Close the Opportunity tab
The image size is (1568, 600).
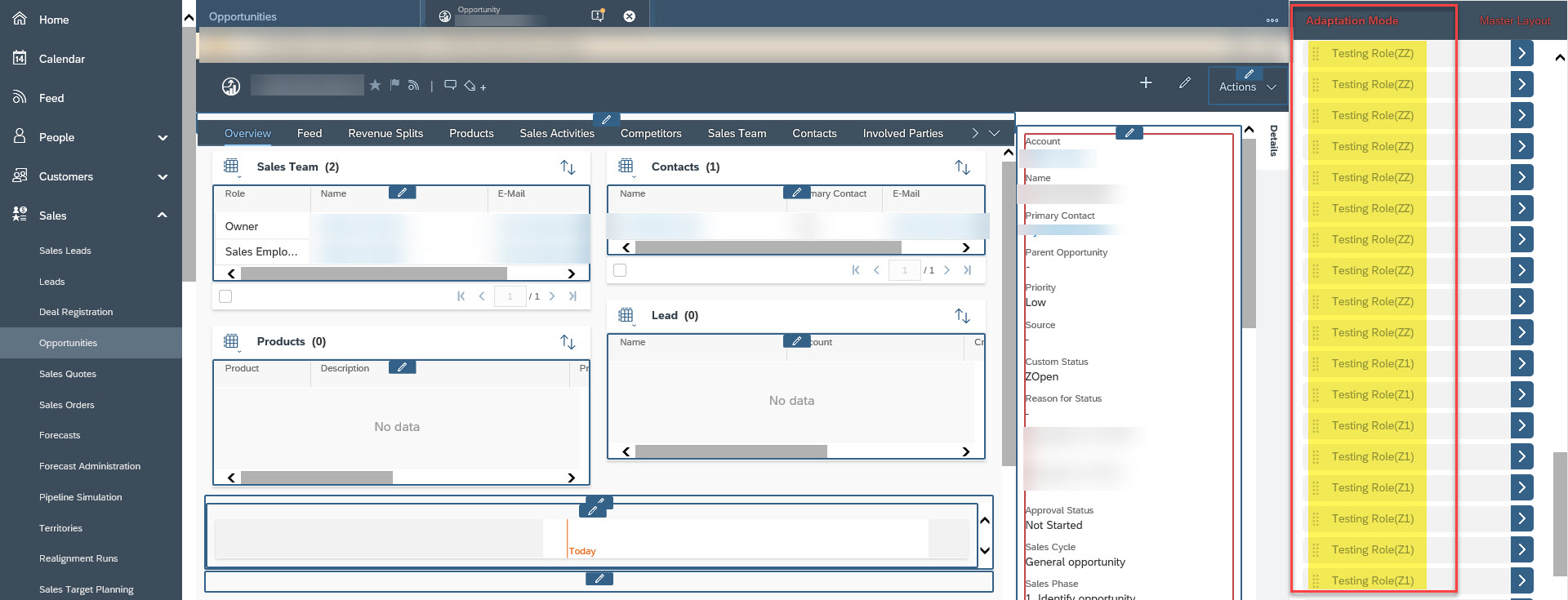[x=630, y=16]
